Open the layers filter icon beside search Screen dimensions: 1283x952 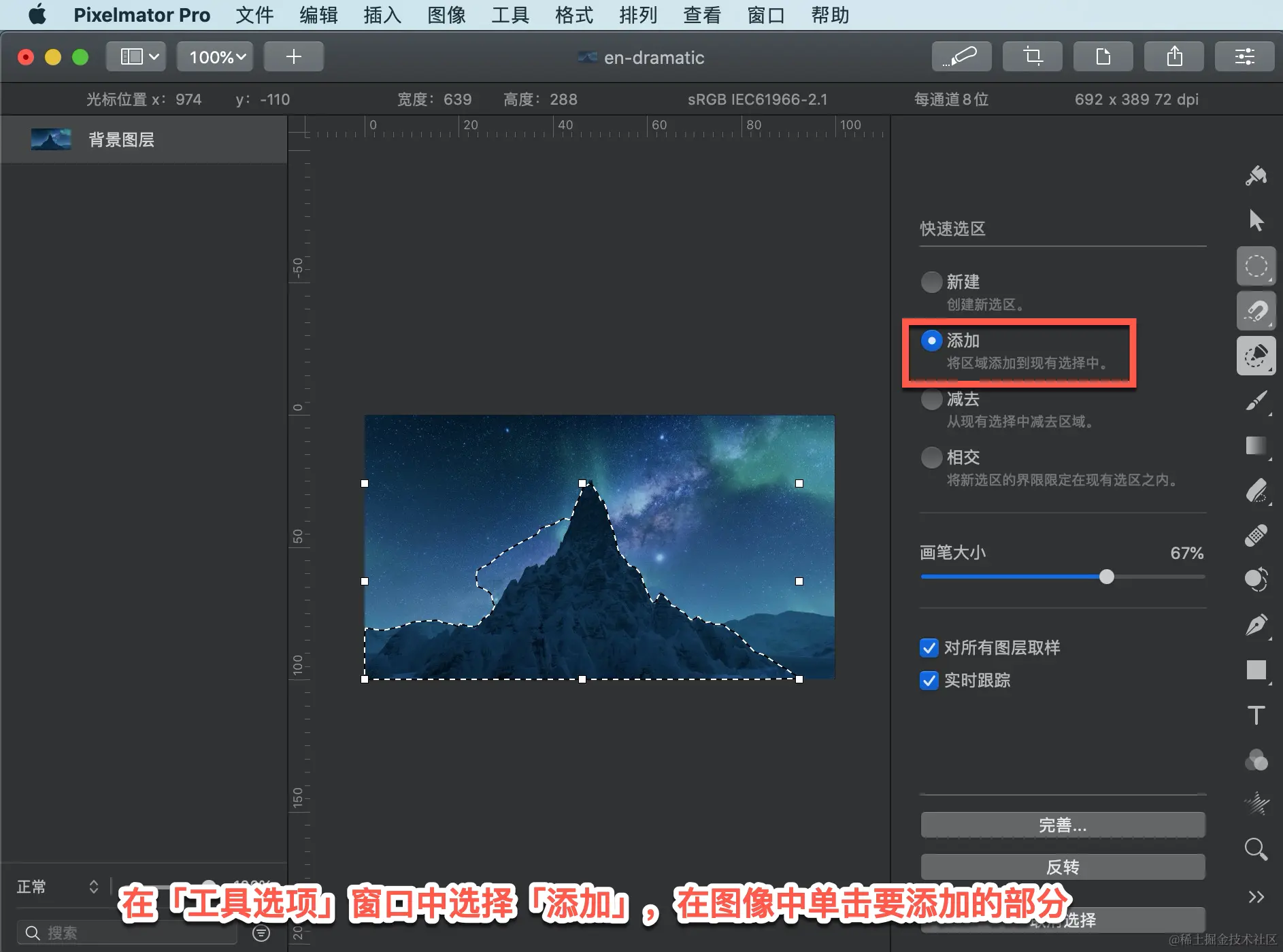point(261,933)
